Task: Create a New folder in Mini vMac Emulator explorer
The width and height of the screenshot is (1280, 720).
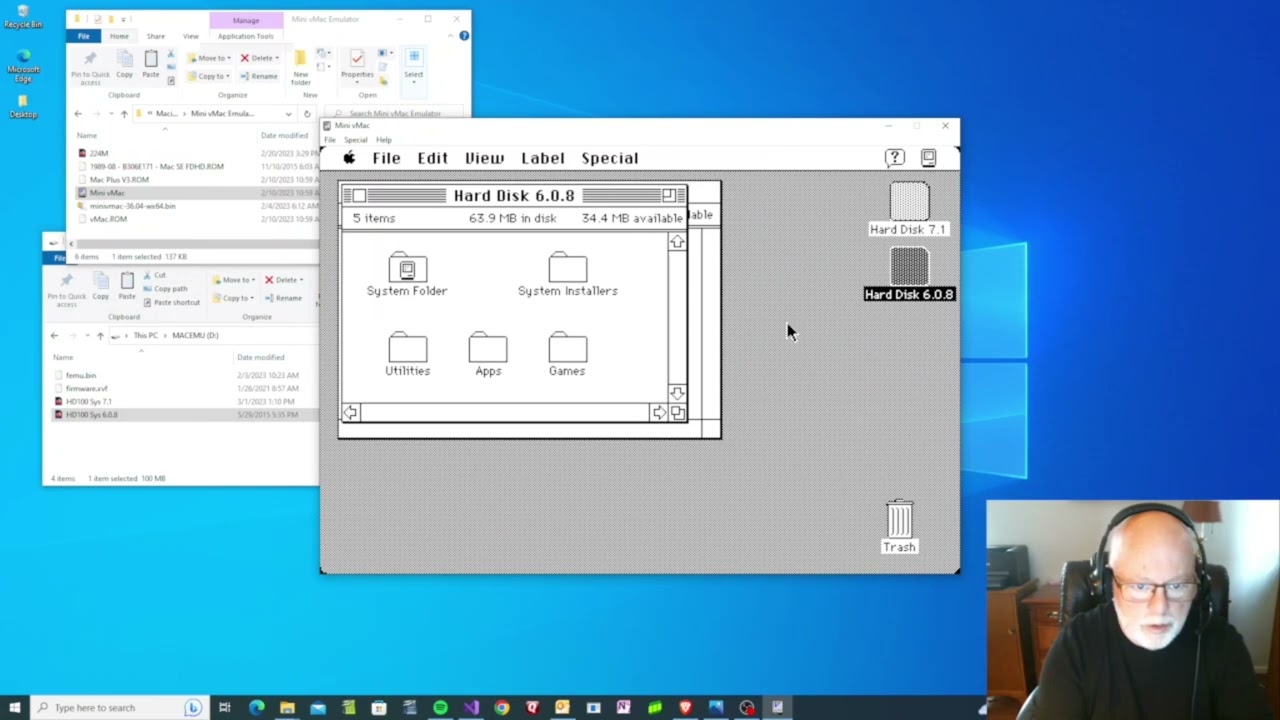Action: [x=300, y=67]
